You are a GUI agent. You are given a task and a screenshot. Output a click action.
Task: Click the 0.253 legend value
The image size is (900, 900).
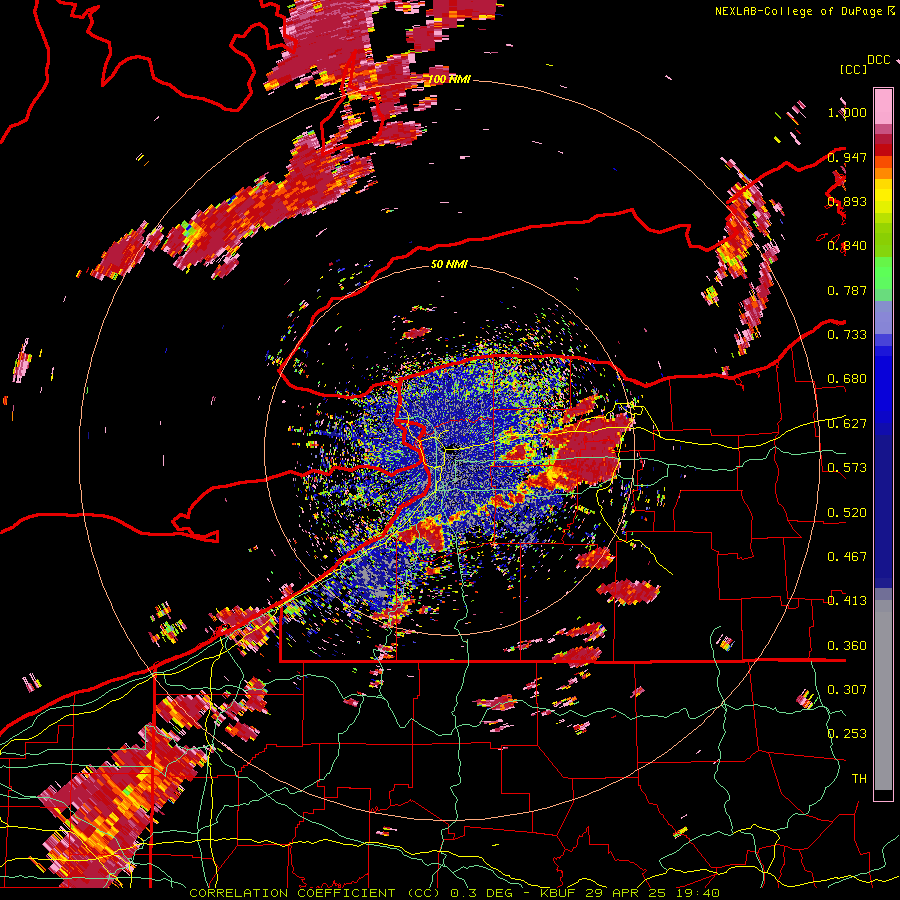[847, 734]
